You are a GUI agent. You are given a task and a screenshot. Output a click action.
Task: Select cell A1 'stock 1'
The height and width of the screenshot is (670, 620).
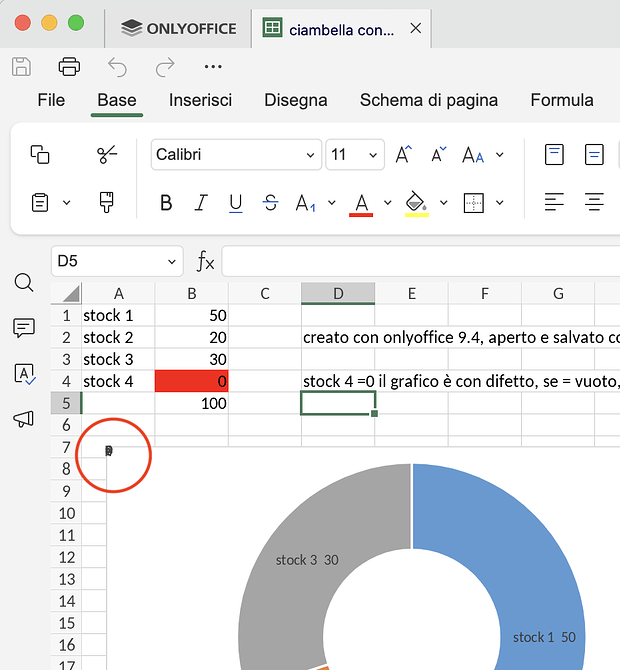118,316
